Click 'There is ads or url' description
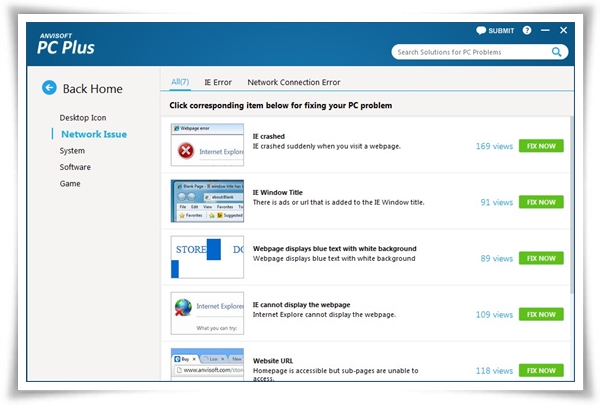 click(338, 202)
